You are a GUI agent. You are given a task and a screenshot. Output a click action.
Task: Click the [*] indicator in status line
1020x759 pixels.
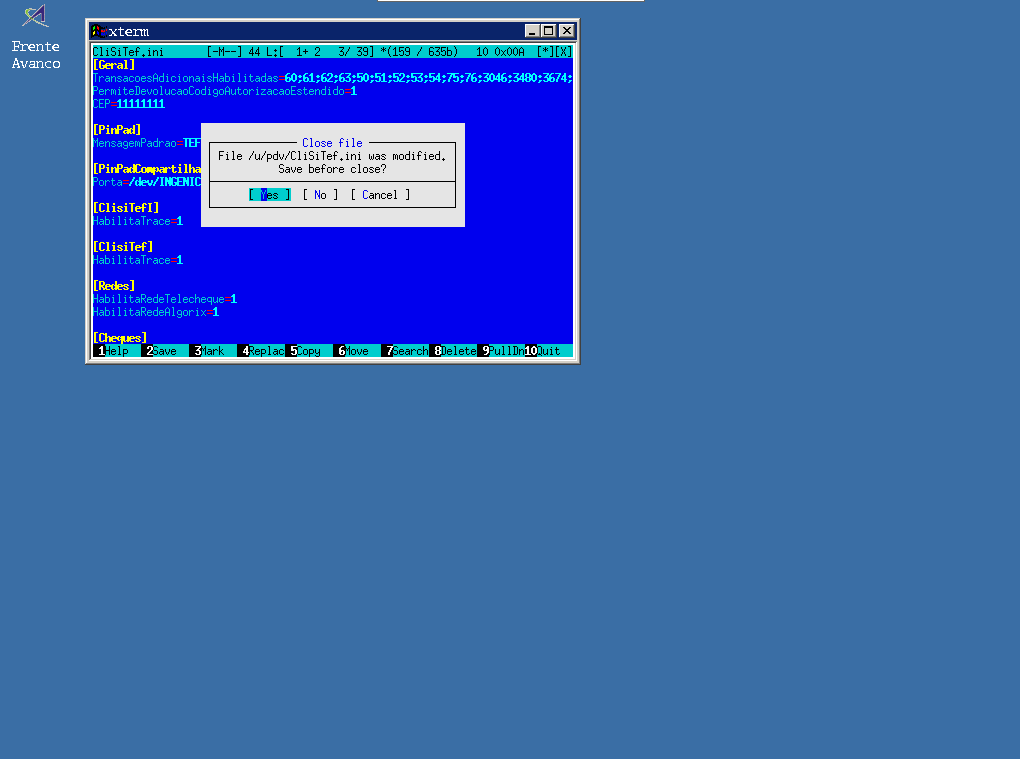coord(545,52)
